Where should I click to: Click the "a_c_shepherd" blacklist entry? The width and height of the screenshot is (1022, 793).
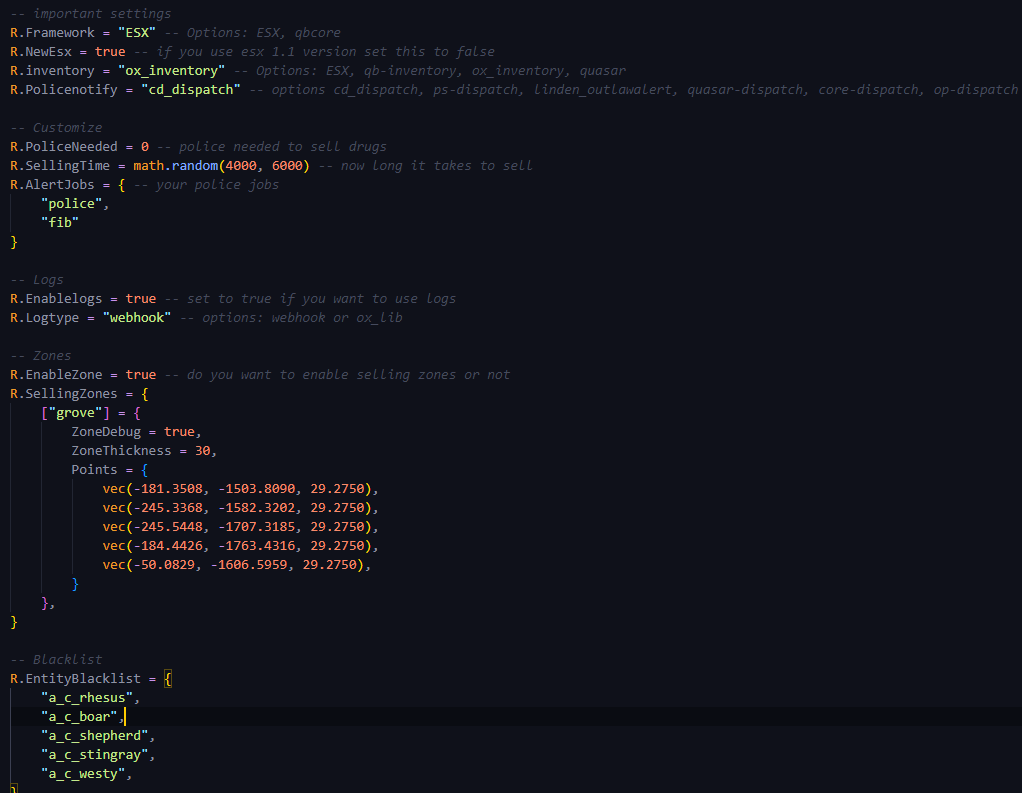pos(95,735)
